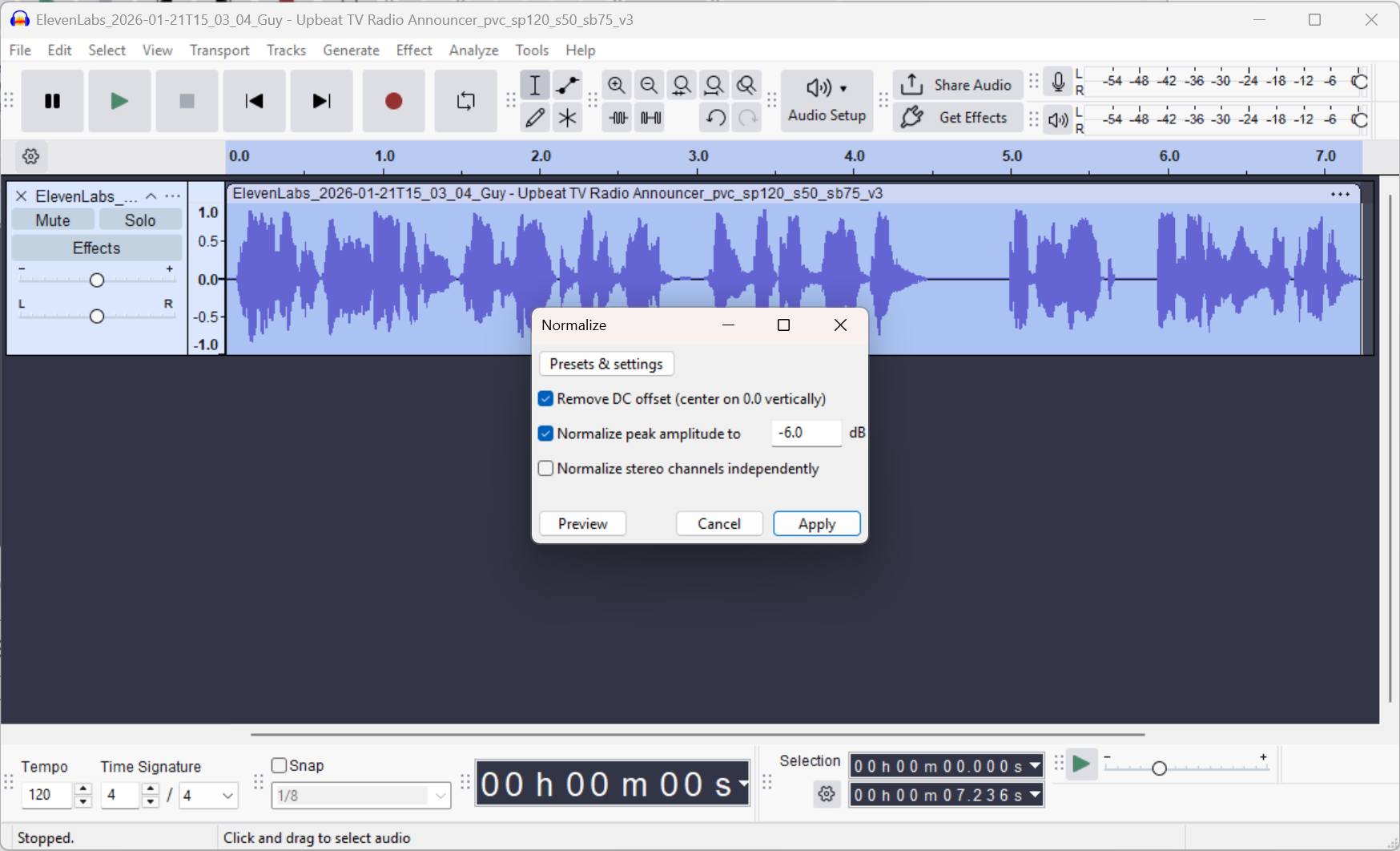1400x851 pixels.
Task: Click Apply in the Normalize dialog
Action: (816, 524)
